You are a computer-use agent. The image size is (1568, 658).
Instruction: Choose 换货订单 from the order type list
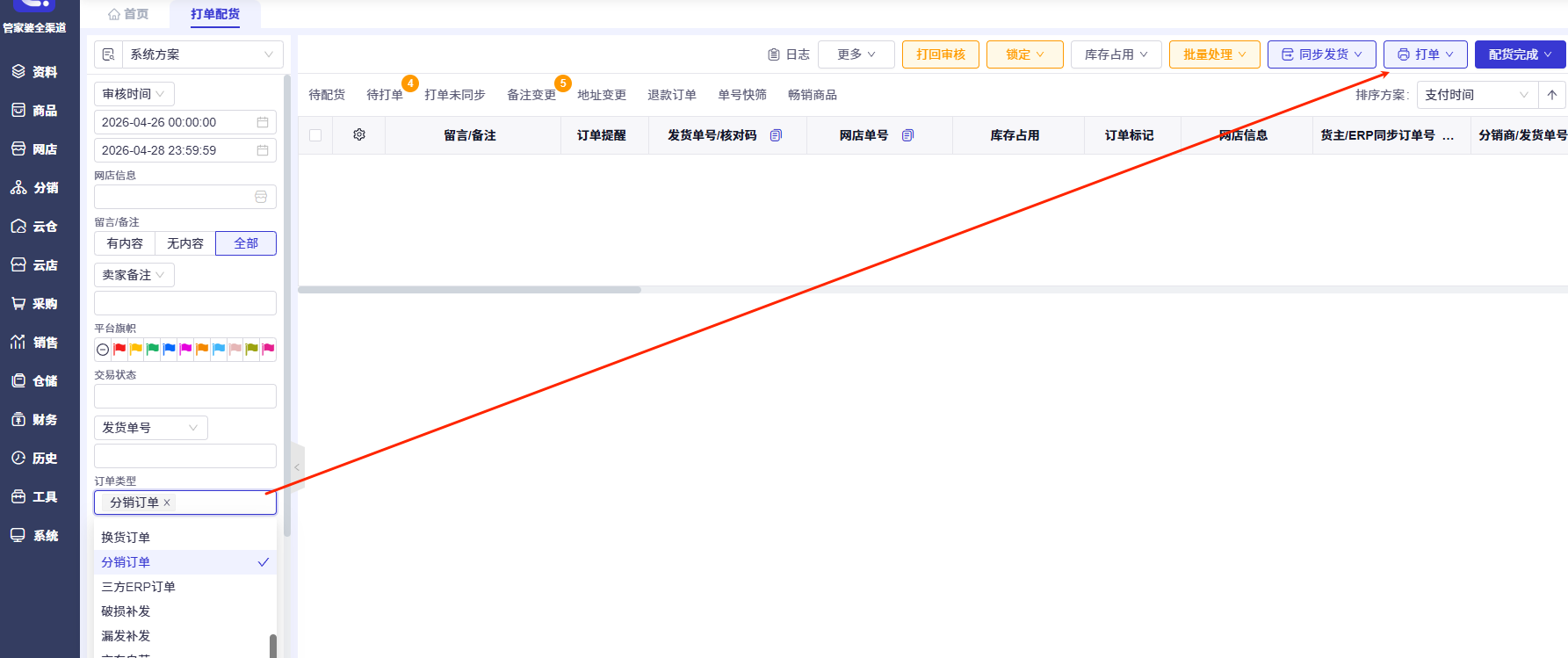coord(185,538)
